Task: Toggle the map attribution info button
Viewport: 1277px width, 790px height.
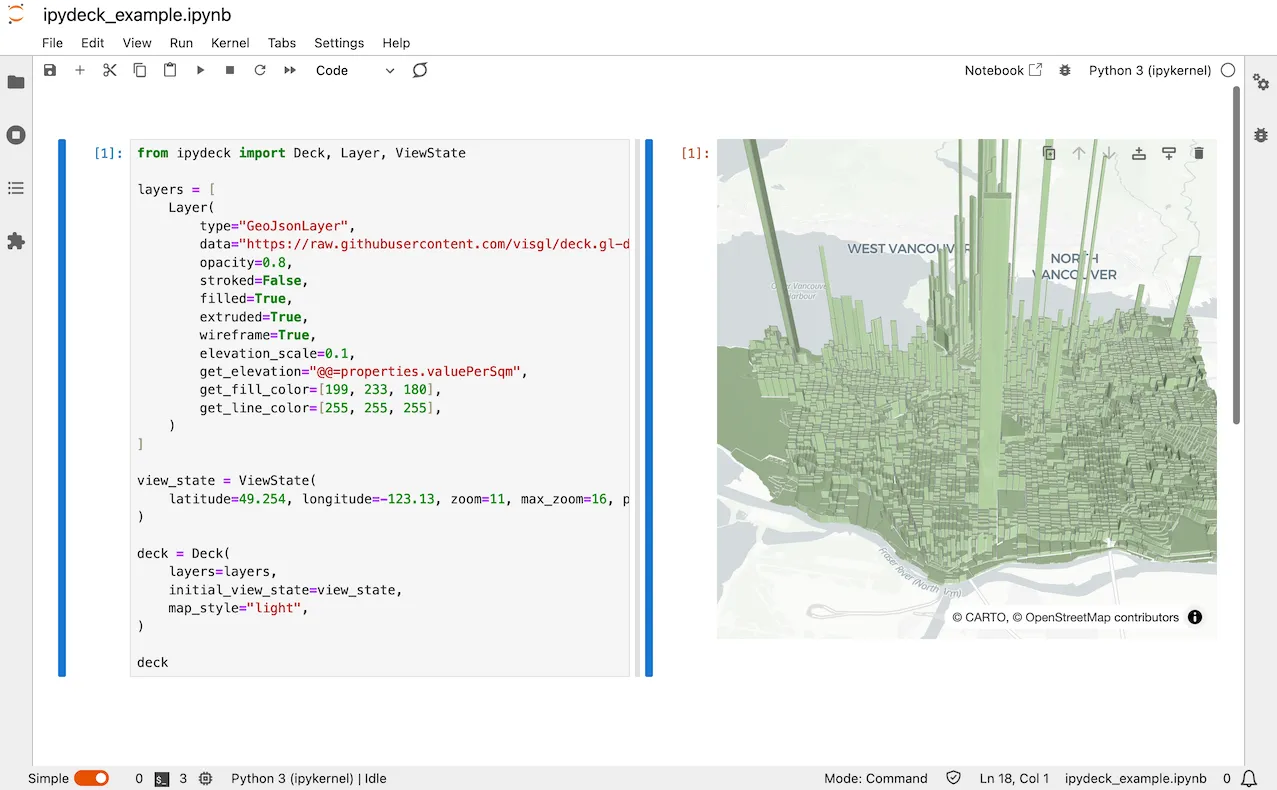Action: pyautogui.click(x=1195, y=617)
